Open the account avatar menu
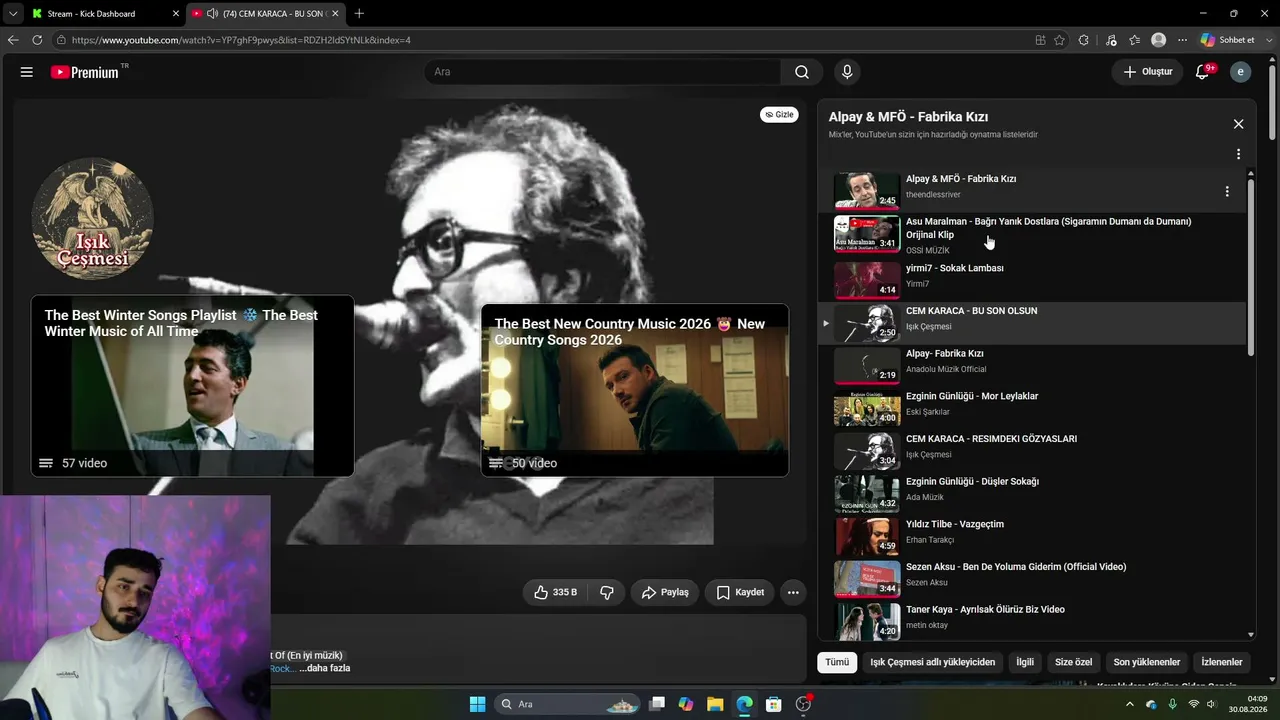Viewport: 1280px width, 720px height. point(1240,72)
